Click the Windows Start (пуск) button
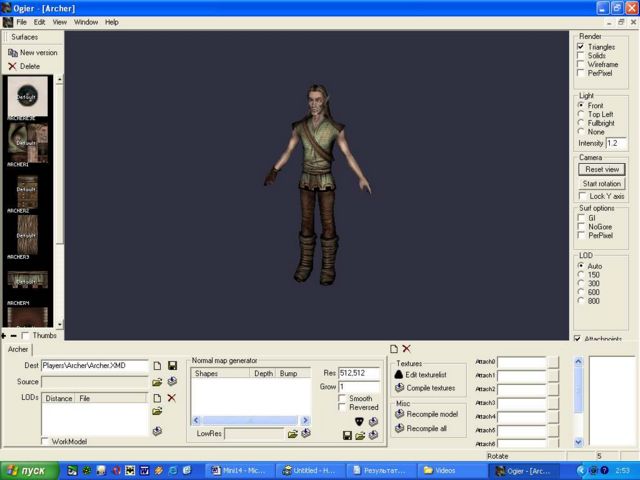Image resolution: width=640 pixels, height=480 pixels. [x=29, y=471]
